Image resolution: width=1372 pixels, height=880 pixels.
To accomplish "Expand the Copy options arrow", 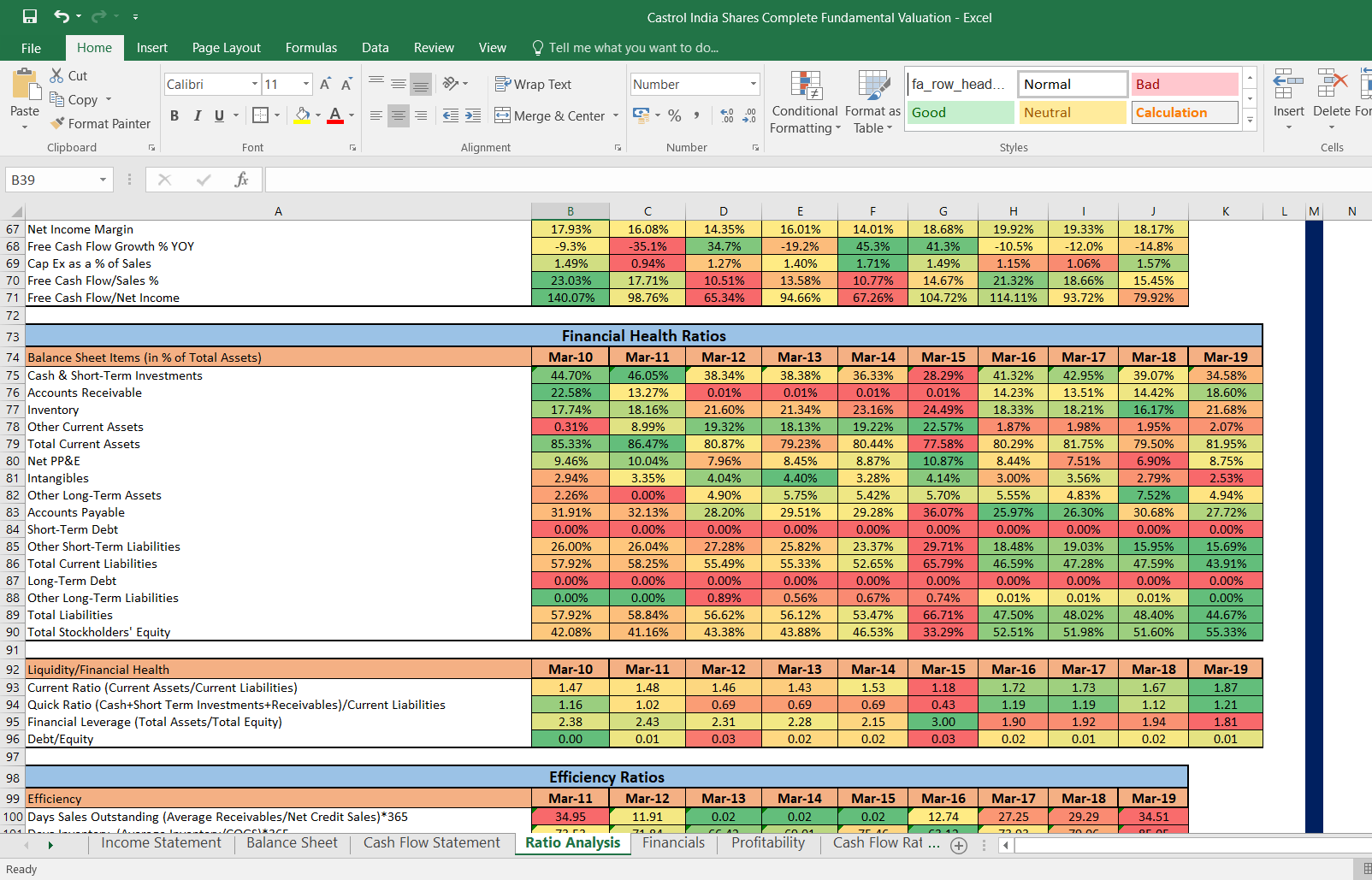I will [109, 99].
